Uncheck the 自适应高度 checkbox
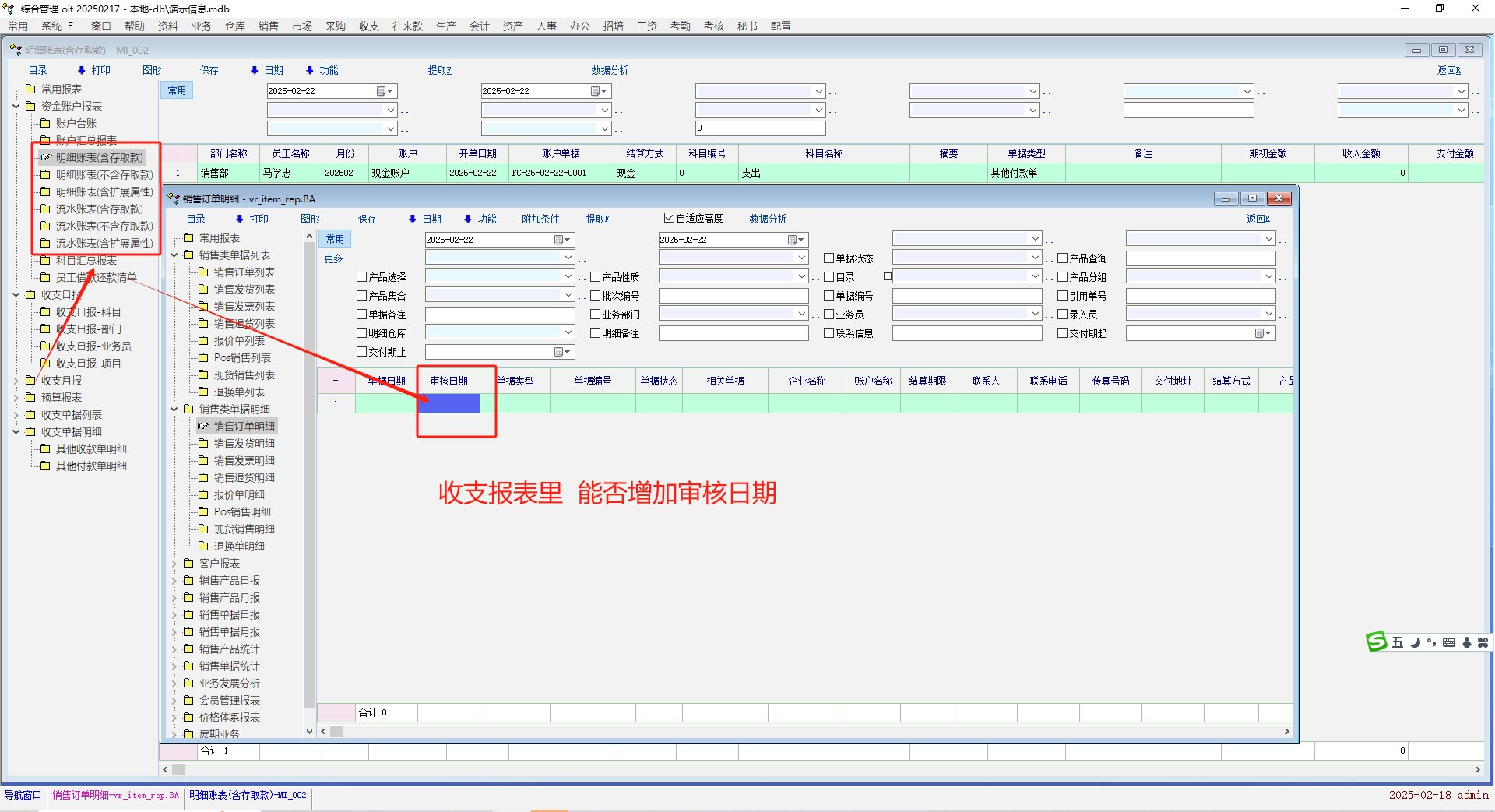Screen dimensions: 1495x812 point(669,218)
